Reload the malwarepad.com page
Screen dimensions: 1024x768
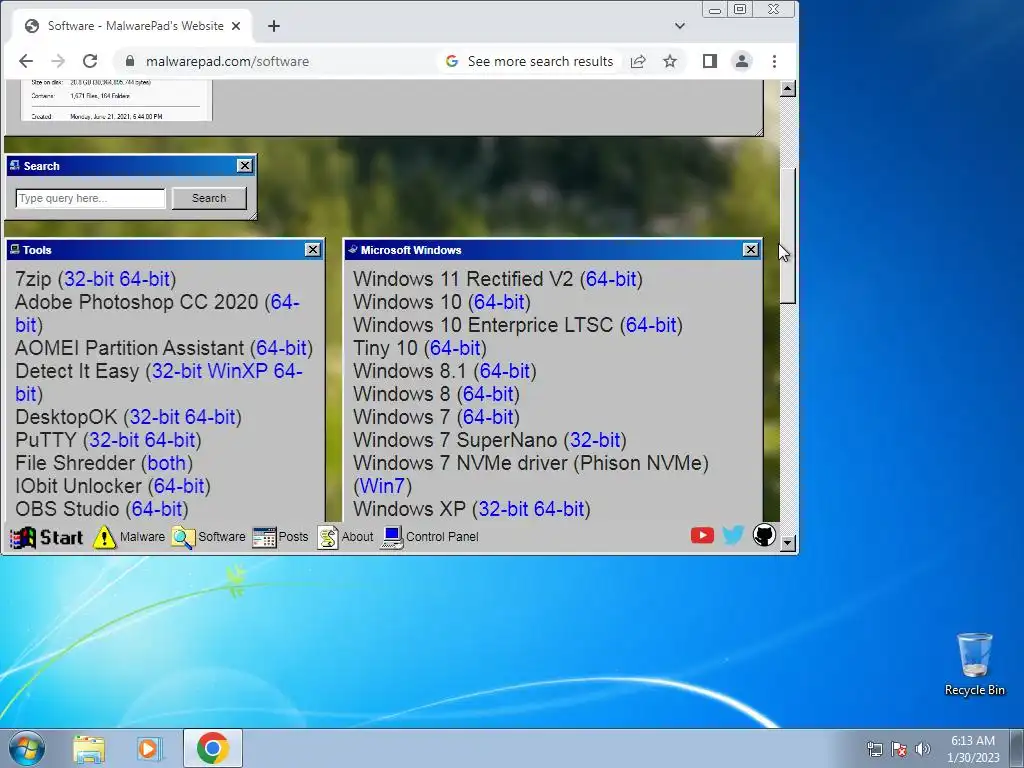coord(90,61)
